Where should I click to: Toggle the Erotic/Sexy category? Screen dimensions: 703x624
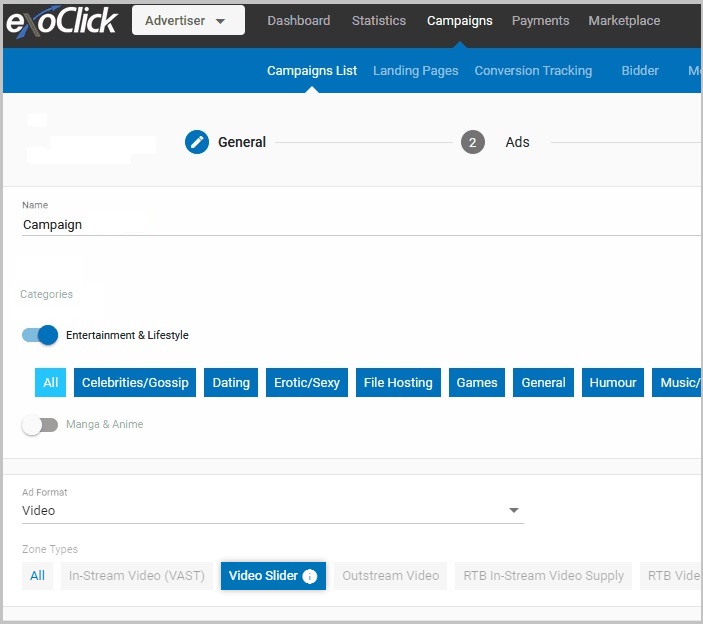pyautogui.click(x=307, y=382)
